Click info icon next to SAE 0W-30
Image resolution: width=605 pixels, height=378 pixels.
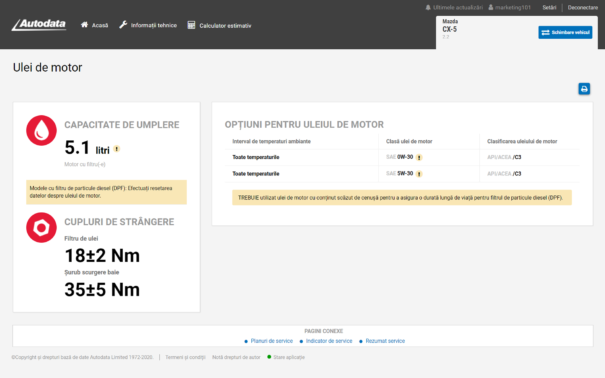click(x=419, y=157)
